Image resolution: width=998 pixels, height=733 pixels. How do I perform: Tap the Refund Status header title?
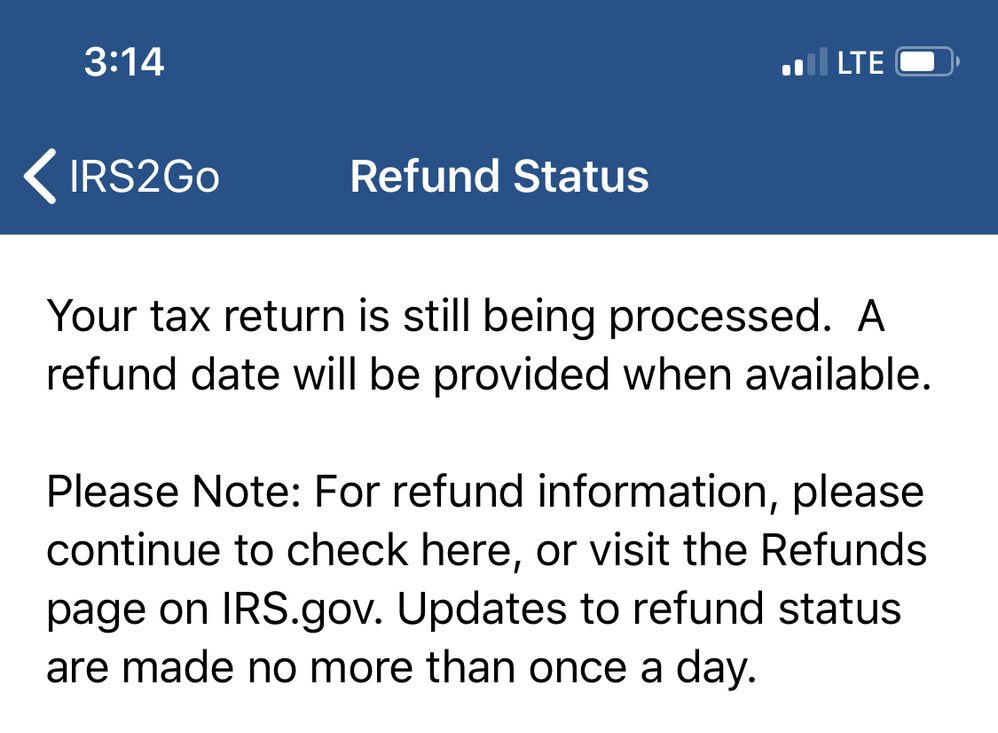[499, 177]
